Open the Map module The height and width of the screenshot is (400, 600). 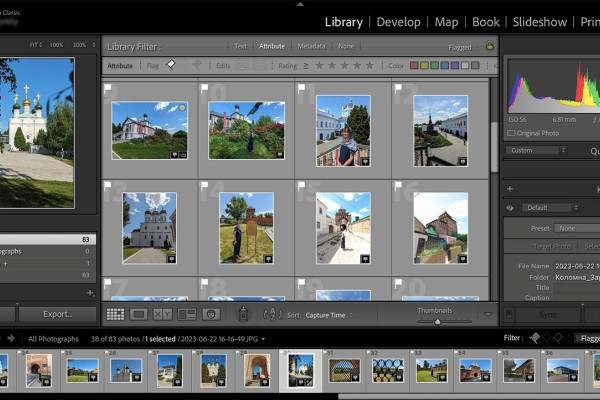point(446,22)
